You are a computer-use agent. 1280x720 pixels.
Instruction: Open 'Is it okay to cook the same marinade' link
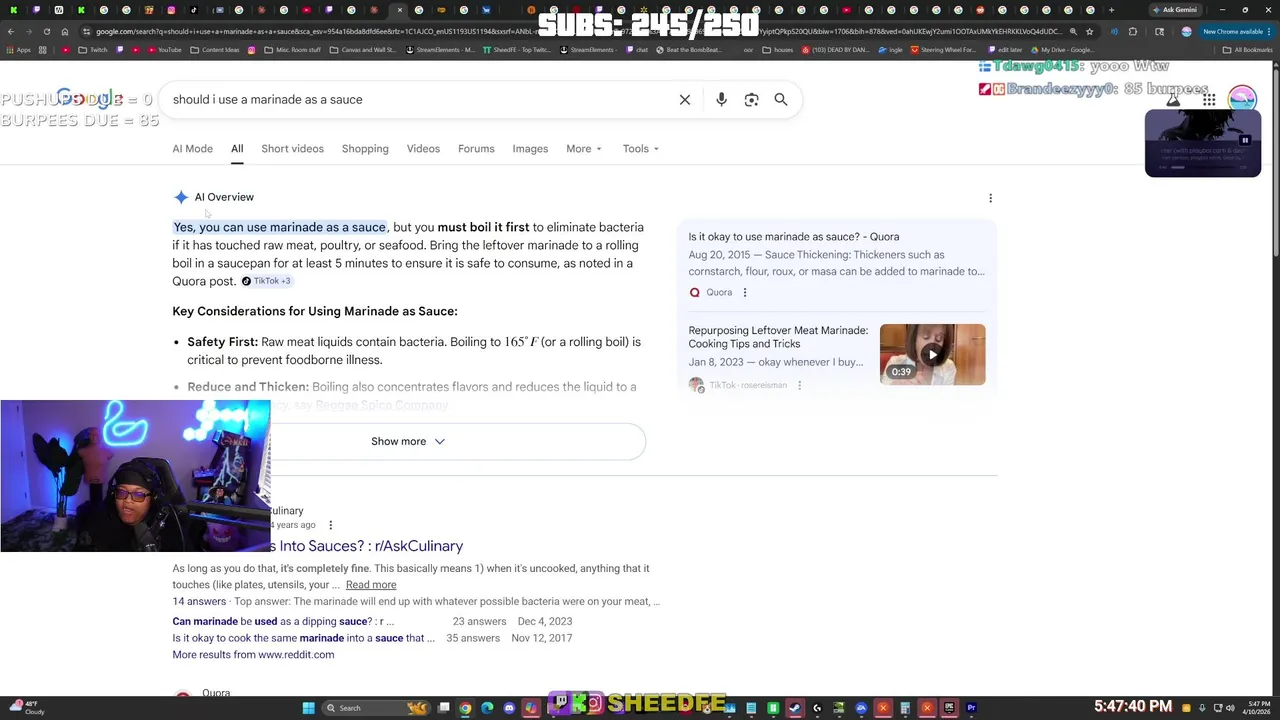(303, 638)
